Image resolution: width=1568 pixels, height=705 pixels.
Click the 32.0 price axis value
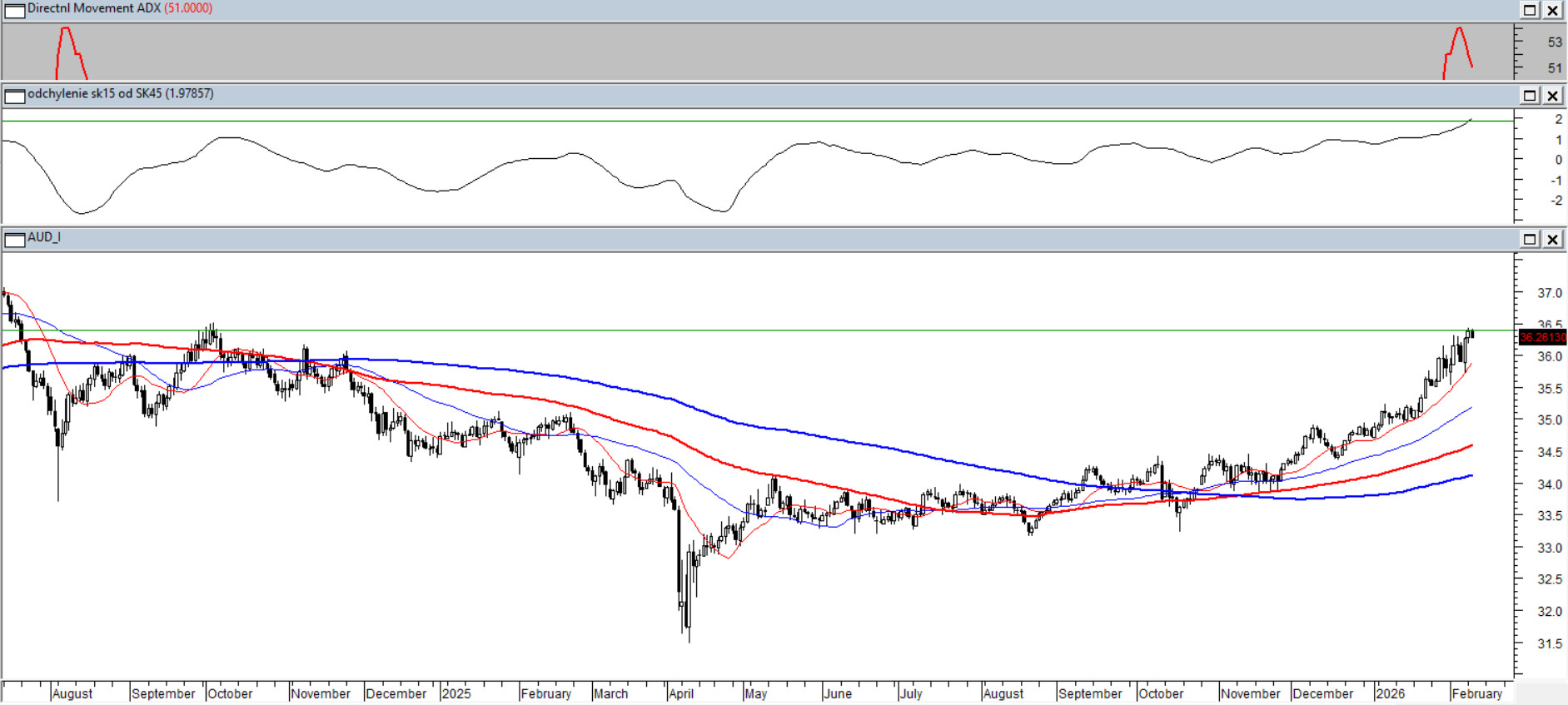[1549, 612]
